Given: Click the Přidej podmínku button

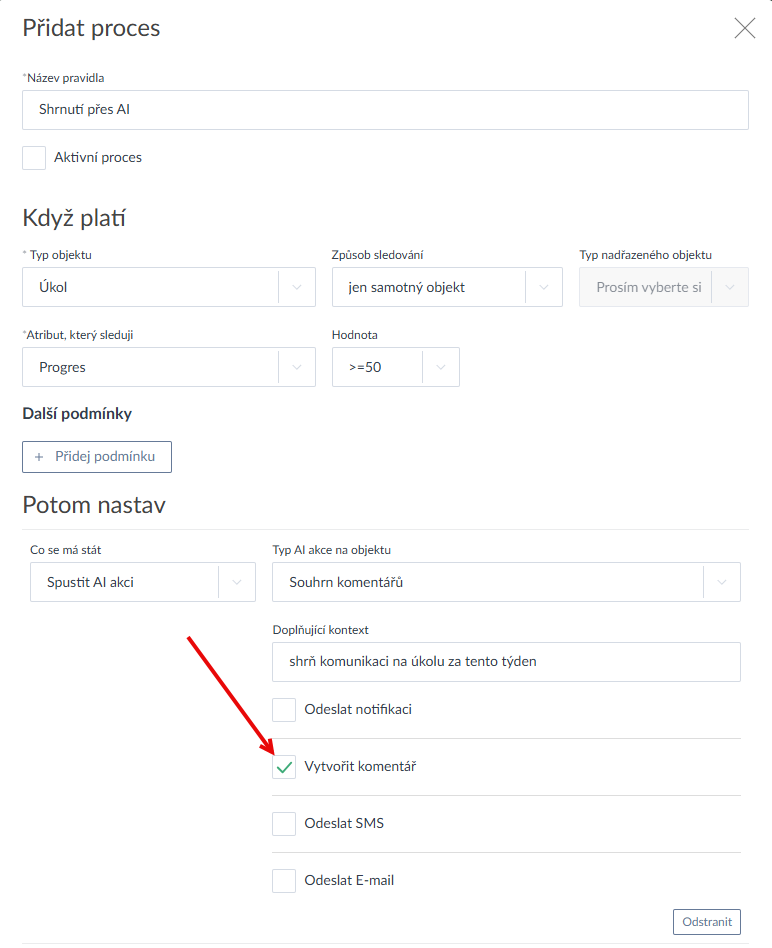Looking at the screenshot, I should pyautogui.click(x=97, y=456).
